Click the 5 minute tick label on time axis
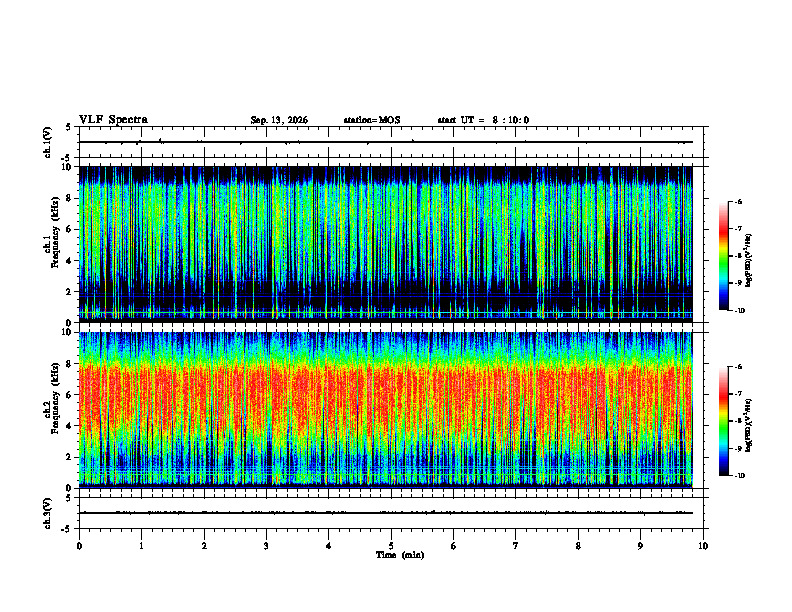This screenshot has width=792, height=612. click(391, 546)
